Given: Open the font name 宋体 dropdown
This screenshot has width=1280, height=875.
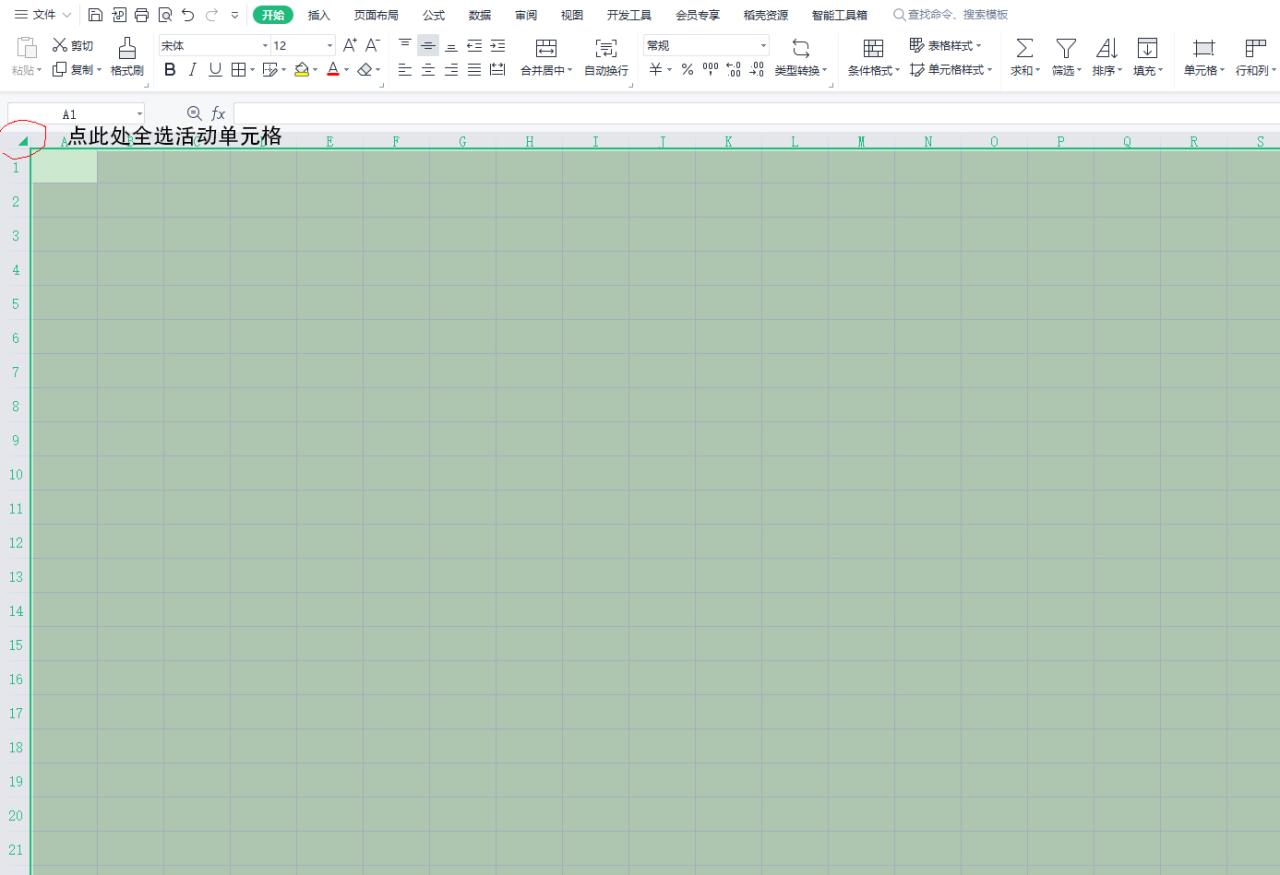Looking at the screenshot, I should coord(265,46).
